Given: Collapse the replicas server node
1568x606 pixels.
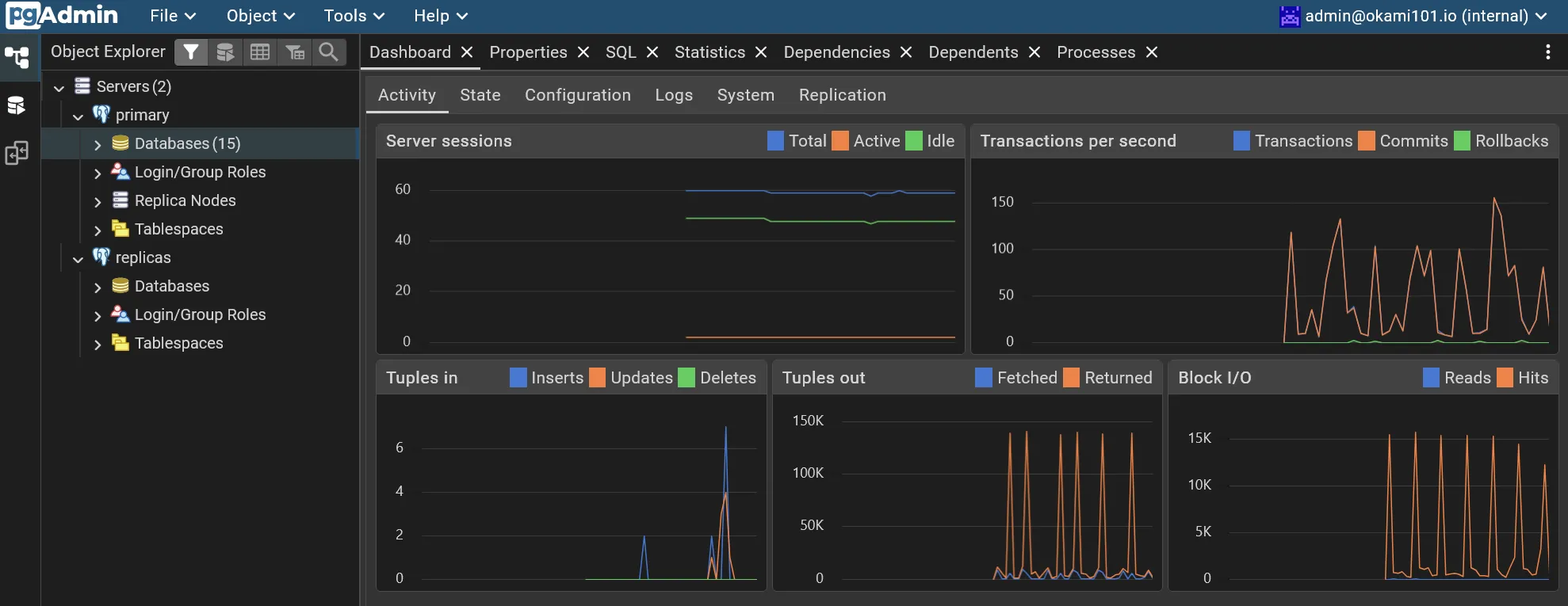Looking at the screenshot, I should coord(78,259).
